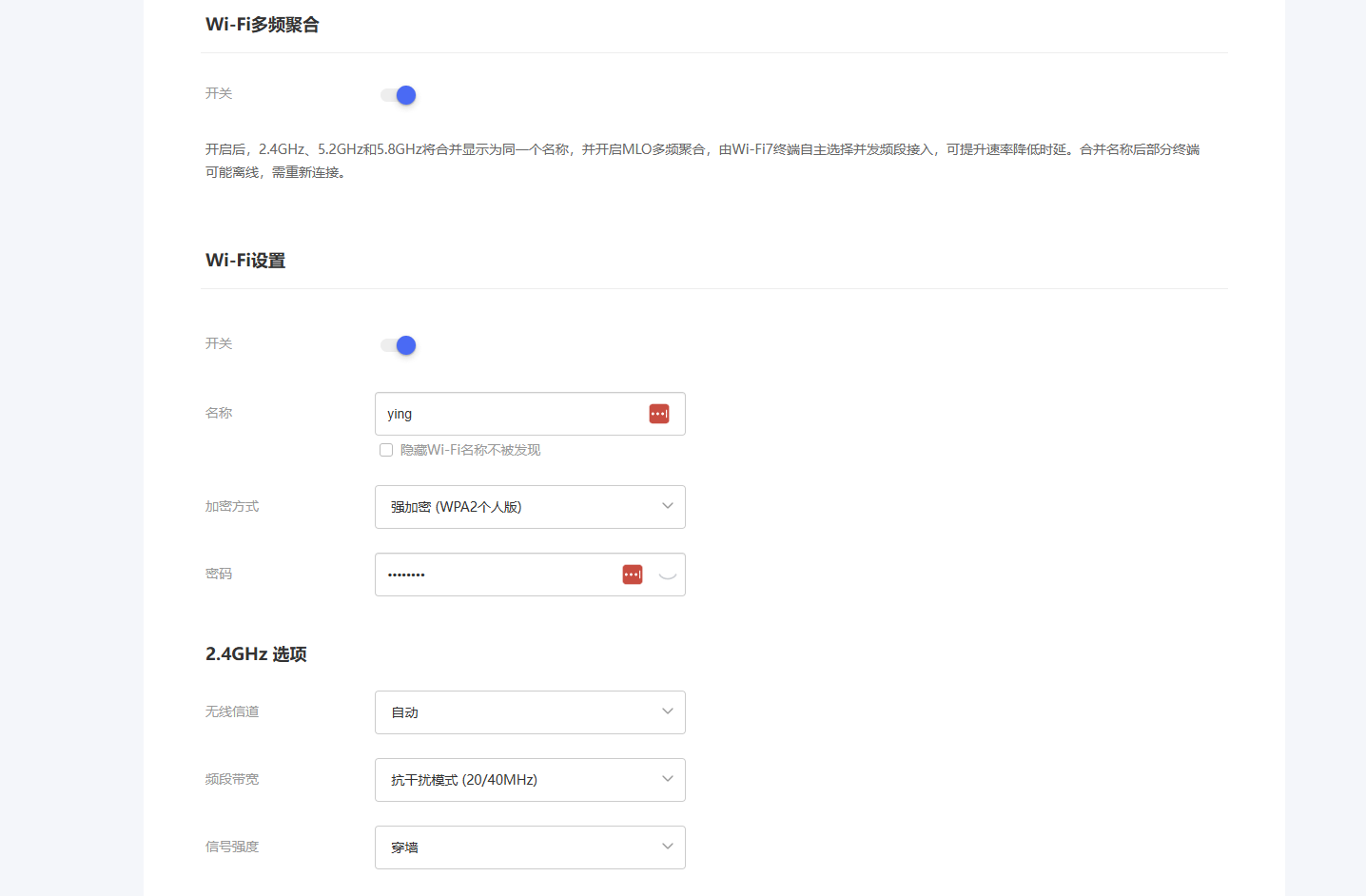The image size is (1366, 896).
Task: Click the chevron on the 频段带宽 selector
Action: click(x=667, y=779)
